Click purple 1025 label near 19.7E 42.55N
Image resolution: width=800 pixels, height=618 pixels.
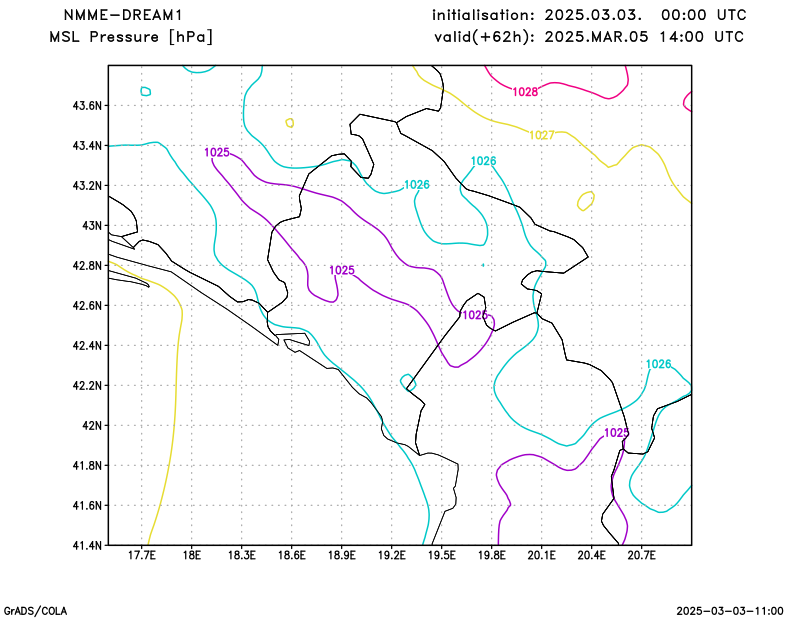pos(474,315)
